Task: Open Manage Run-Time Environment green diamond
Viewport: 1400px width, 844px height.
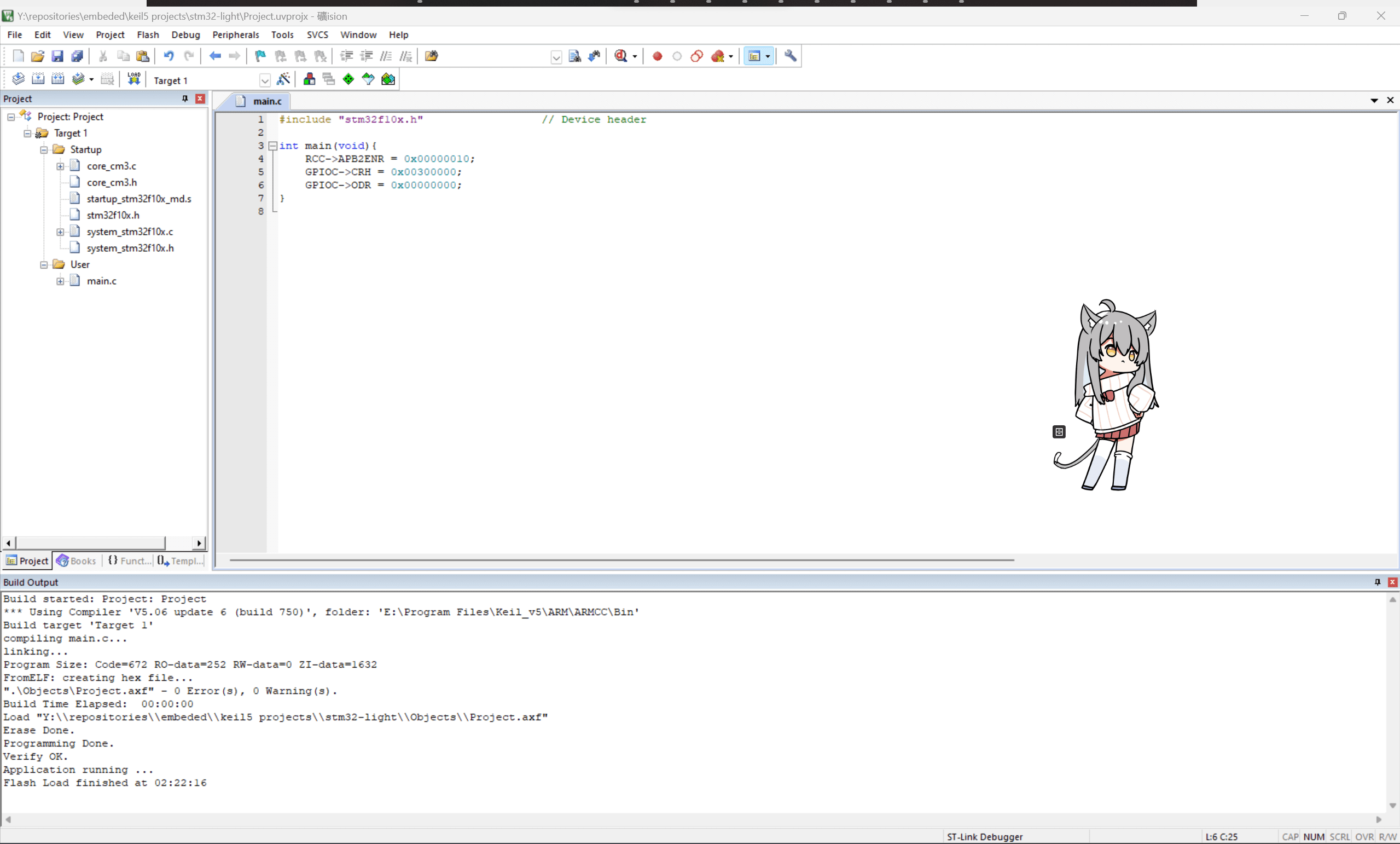Action: click(348, 79)
